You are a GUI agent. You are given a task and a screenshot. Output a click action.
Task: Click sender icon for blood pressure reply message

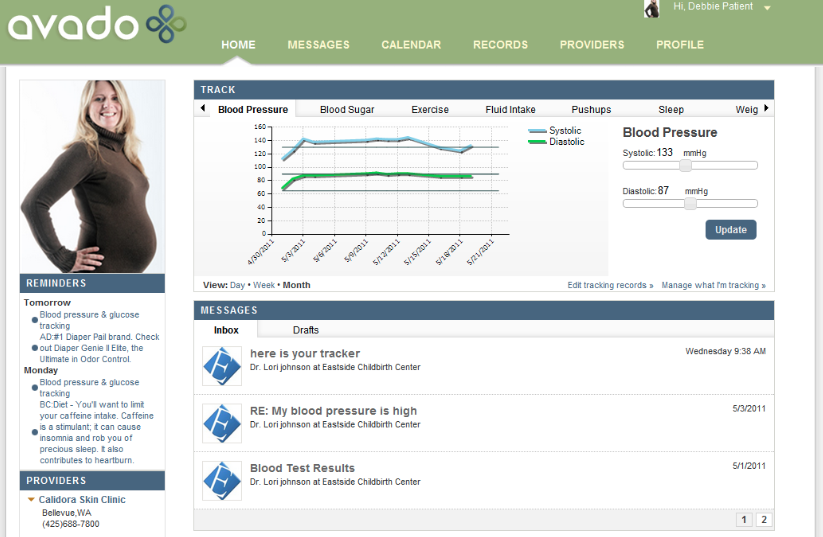pyautogui.click(x=221, y=423)
